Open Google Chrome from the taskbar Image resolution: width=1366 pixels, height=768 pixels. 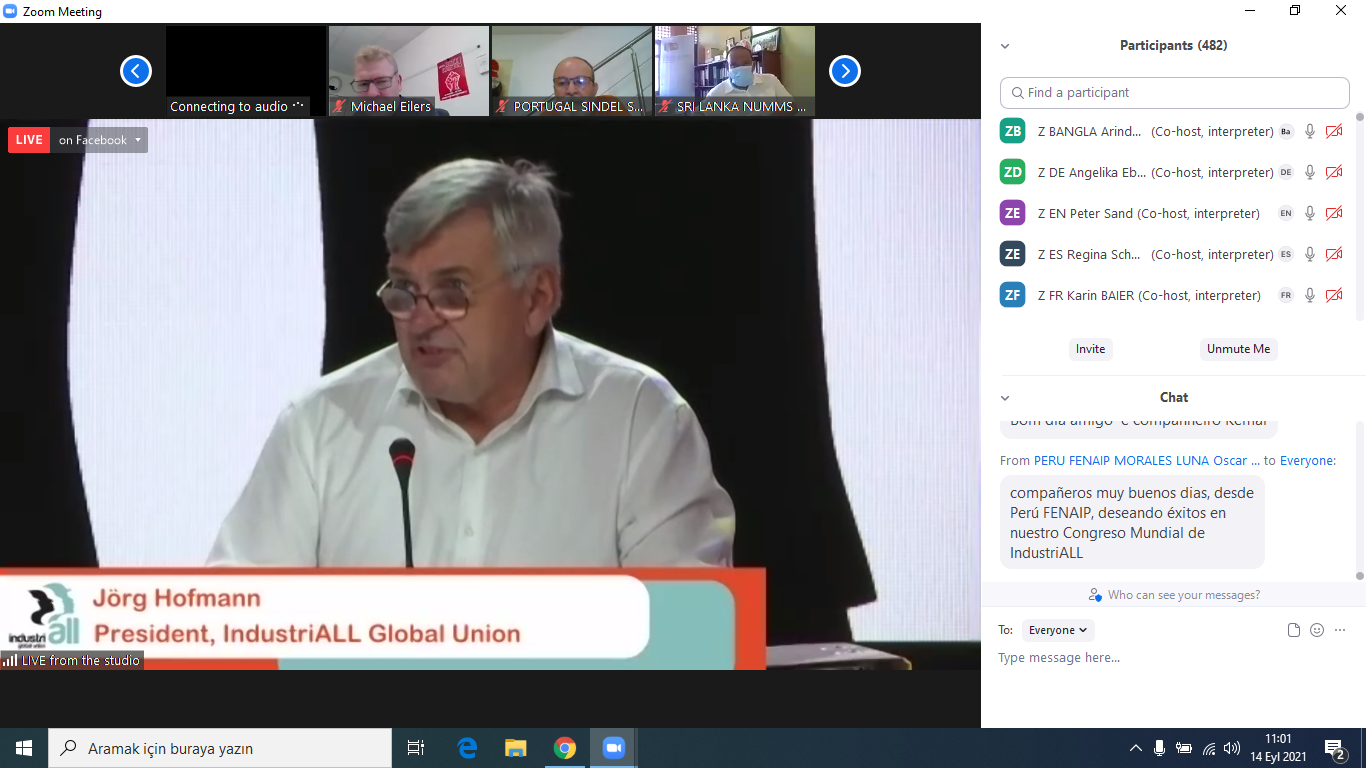565,748
